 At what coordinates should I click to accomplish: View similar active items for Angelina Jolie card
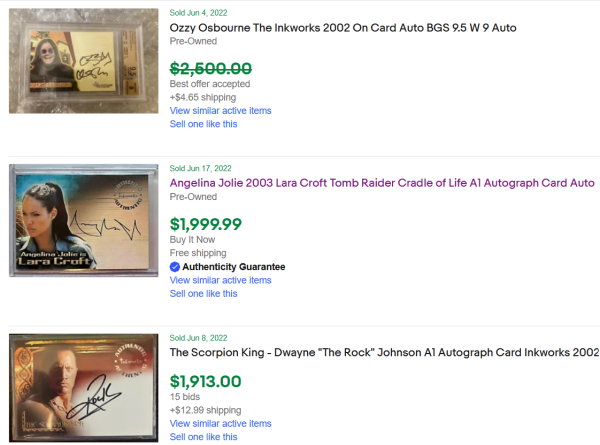point(220,280)
